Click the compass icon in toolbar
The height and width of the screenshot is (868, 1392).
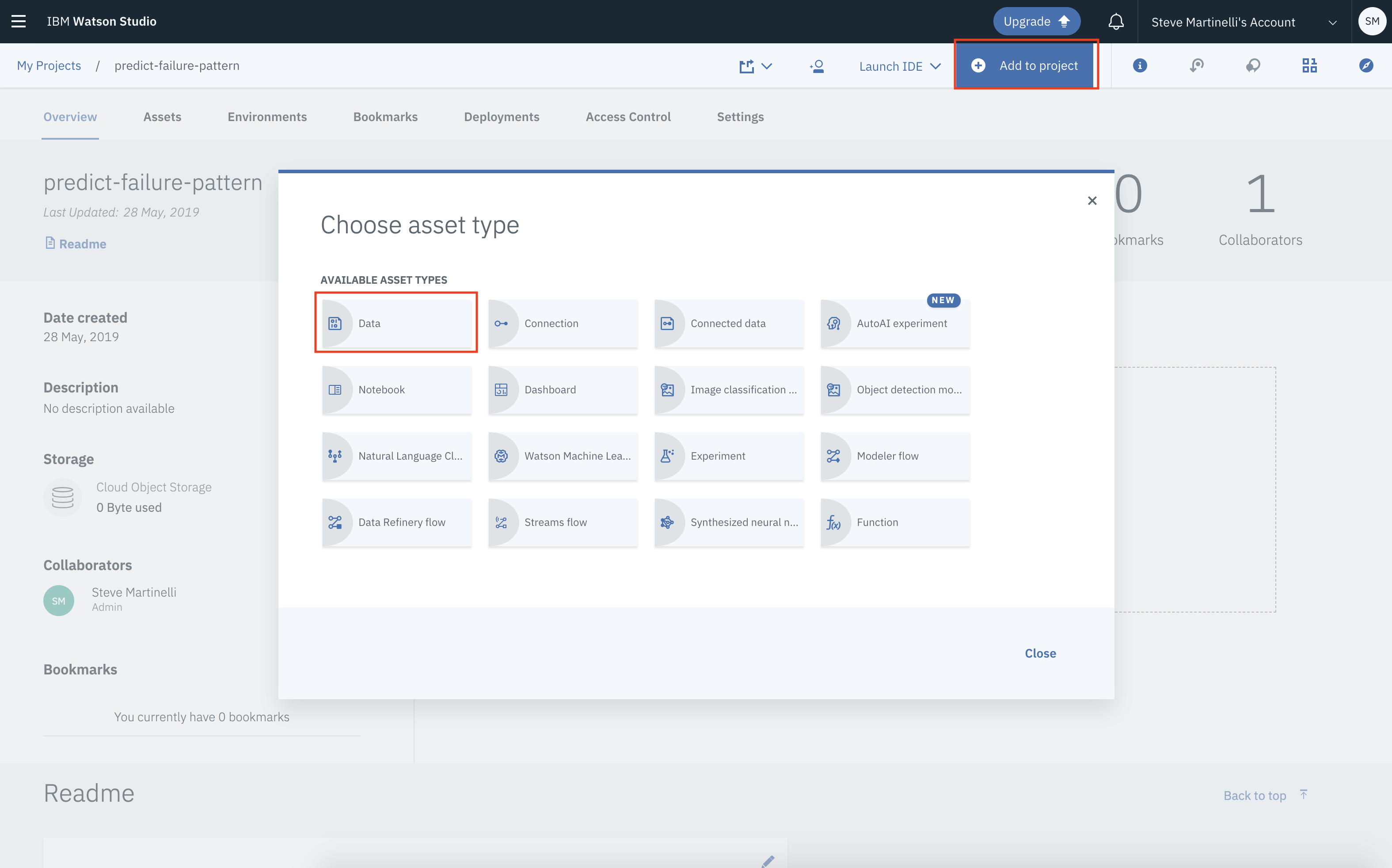click(x=1365, y=65)
